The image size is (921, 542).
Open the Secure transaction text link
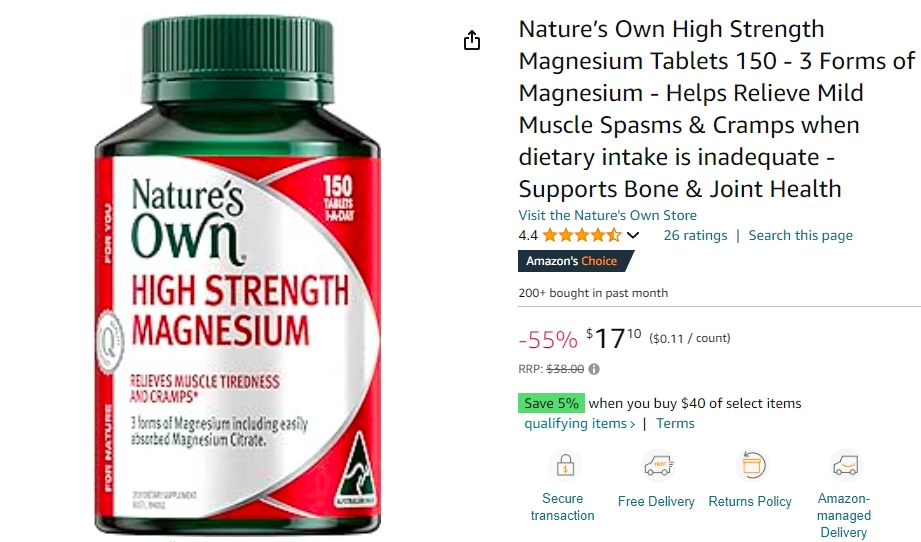(562, 507)
